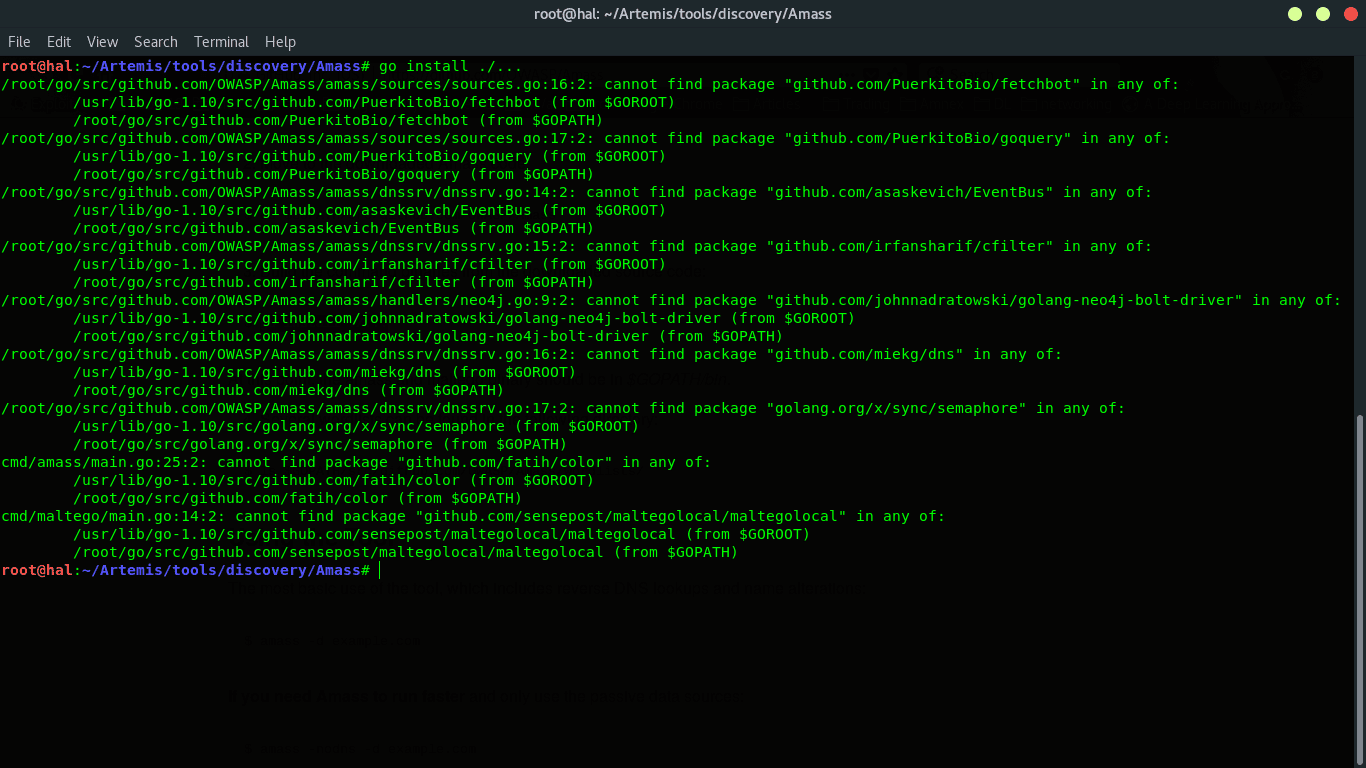Click the last empty shell prompt line
Screen dimensions: 1366x768
(190, 570)
